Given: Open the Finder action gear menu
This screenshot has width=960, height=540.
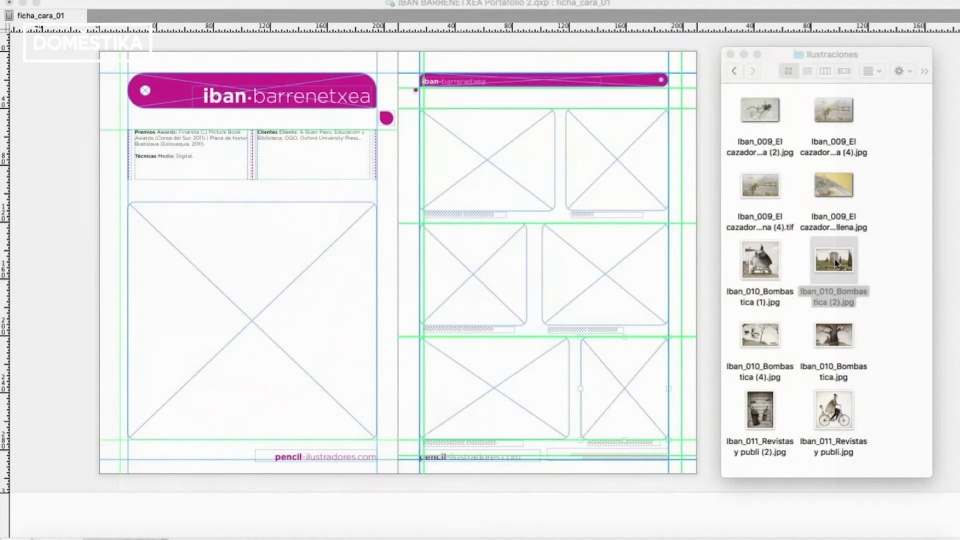Looking at the screenshot, I should pos(902,71).
